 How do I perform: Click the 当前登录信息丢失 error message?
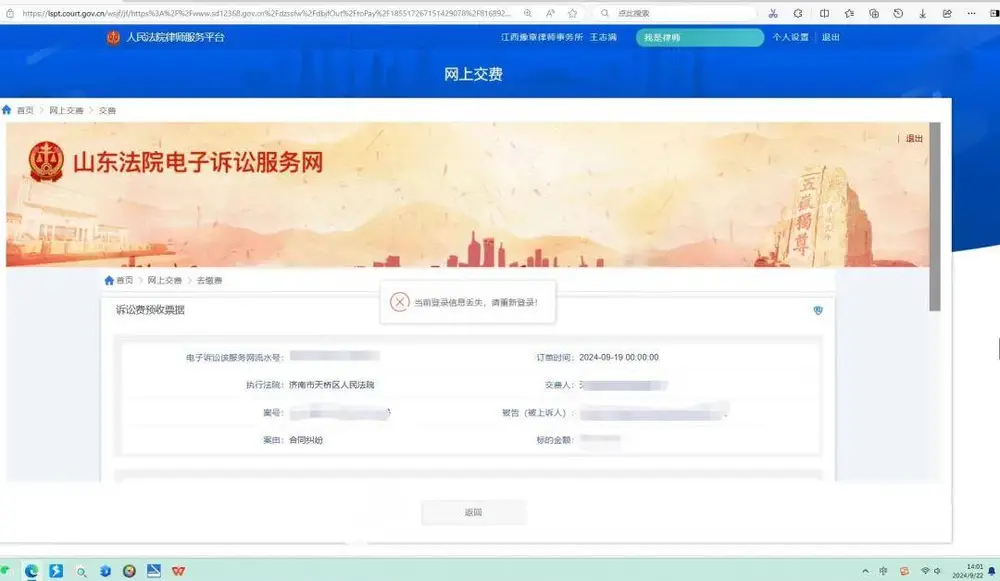pos(476,302)
